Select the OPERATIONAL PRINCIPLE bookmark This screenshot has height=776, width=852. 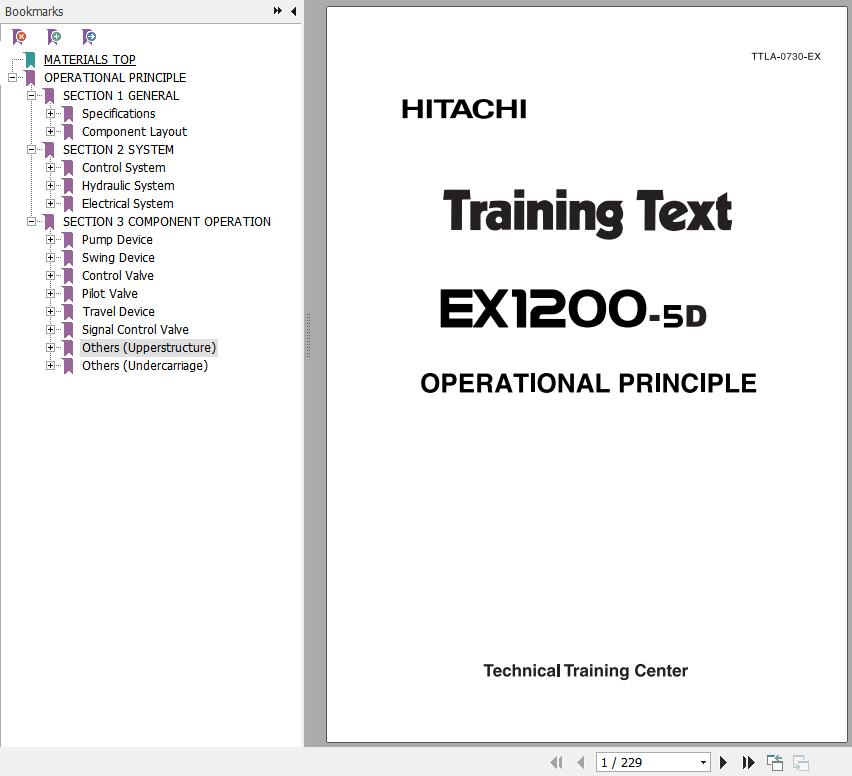click(115, 78)
